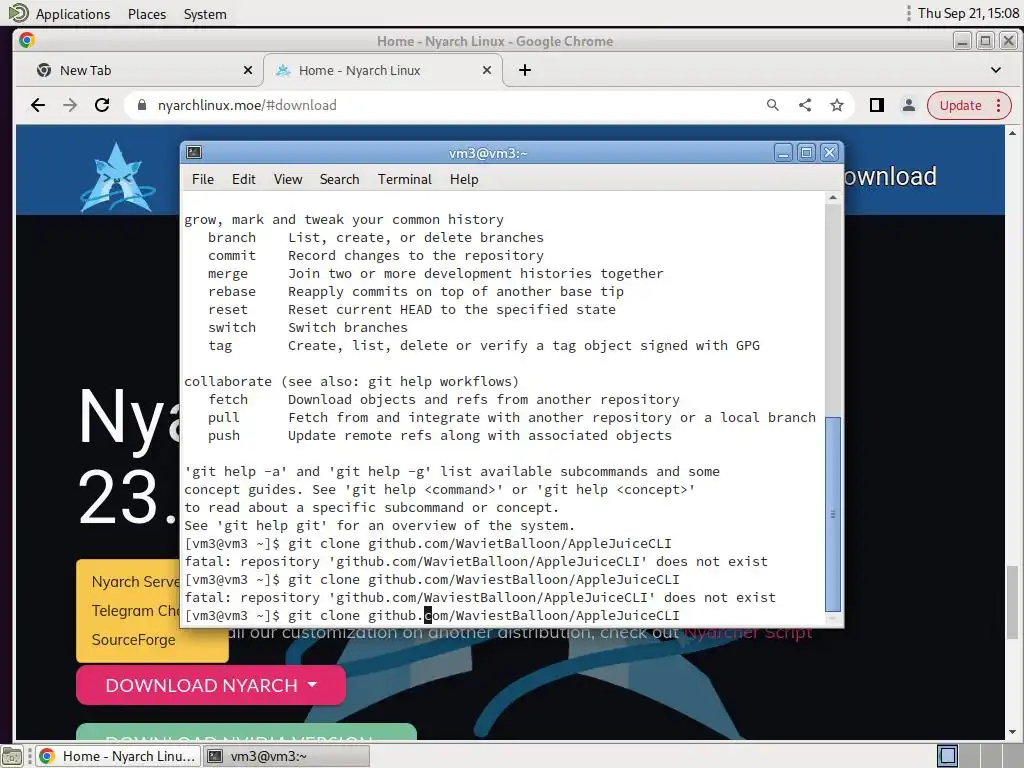
Task: Click the clock showing Thu Sep 21
Action: pos(968,13)
